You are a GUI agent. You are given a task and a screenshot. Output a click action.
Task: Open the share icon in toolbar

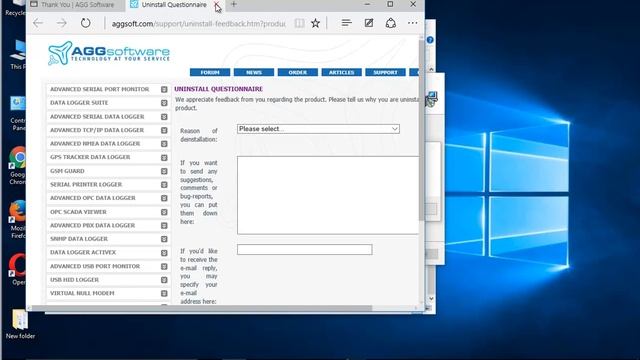[391, 23]
